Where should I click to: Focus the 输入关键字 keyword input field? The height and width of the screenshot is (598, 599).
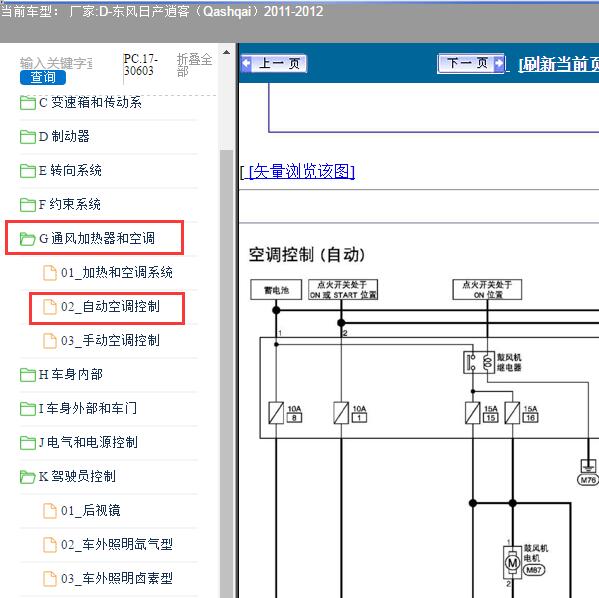pos(56,63)
